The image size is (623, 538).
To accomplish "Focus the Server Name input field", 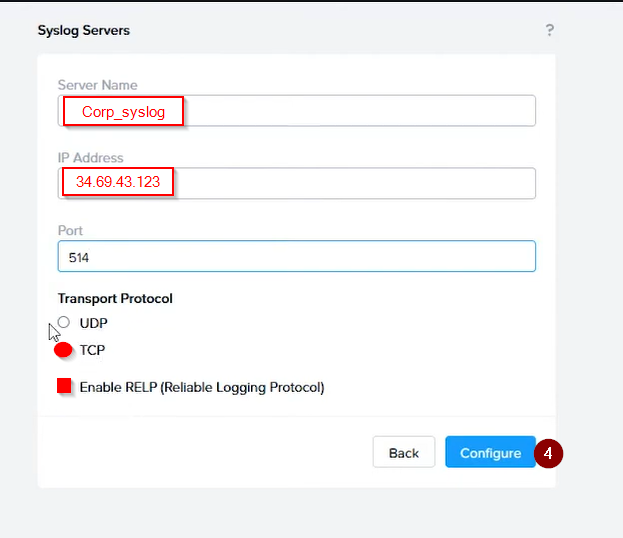I will pyautogui.click(x=296, y=111).
